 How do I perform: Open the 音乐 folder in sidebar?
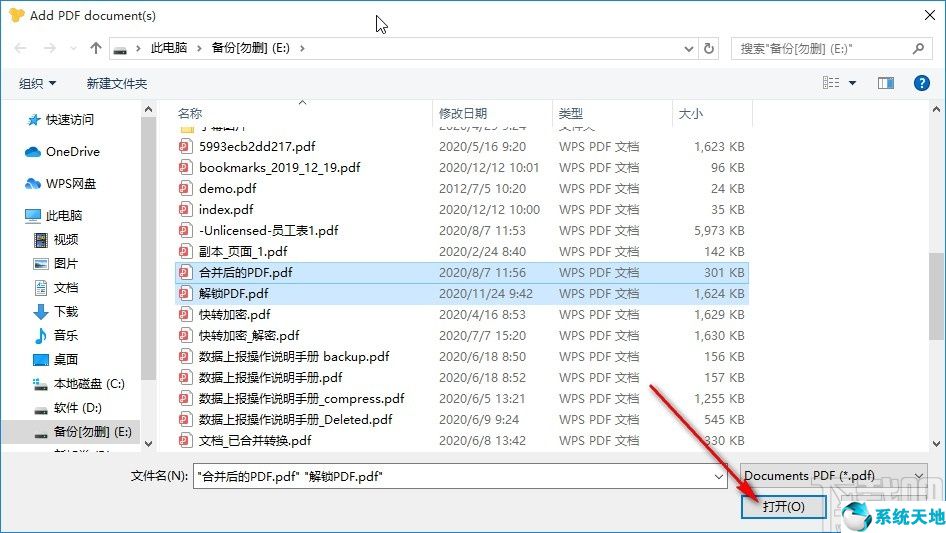[x=56, y=336]
